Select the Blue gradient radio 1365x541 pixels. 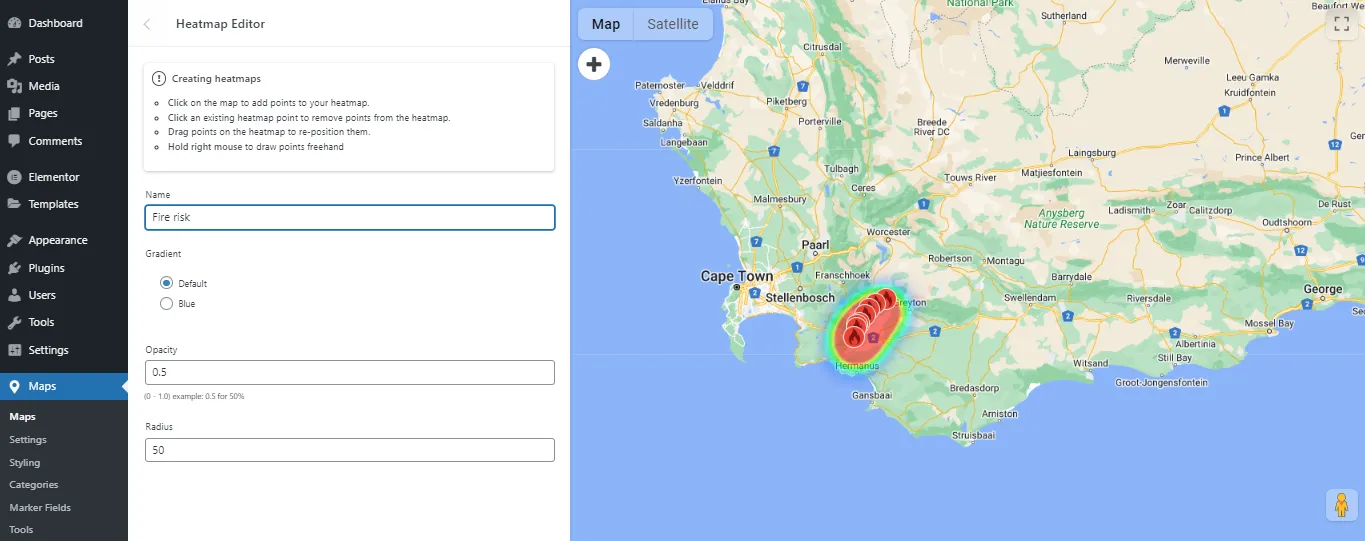click(x=167, y=303)
